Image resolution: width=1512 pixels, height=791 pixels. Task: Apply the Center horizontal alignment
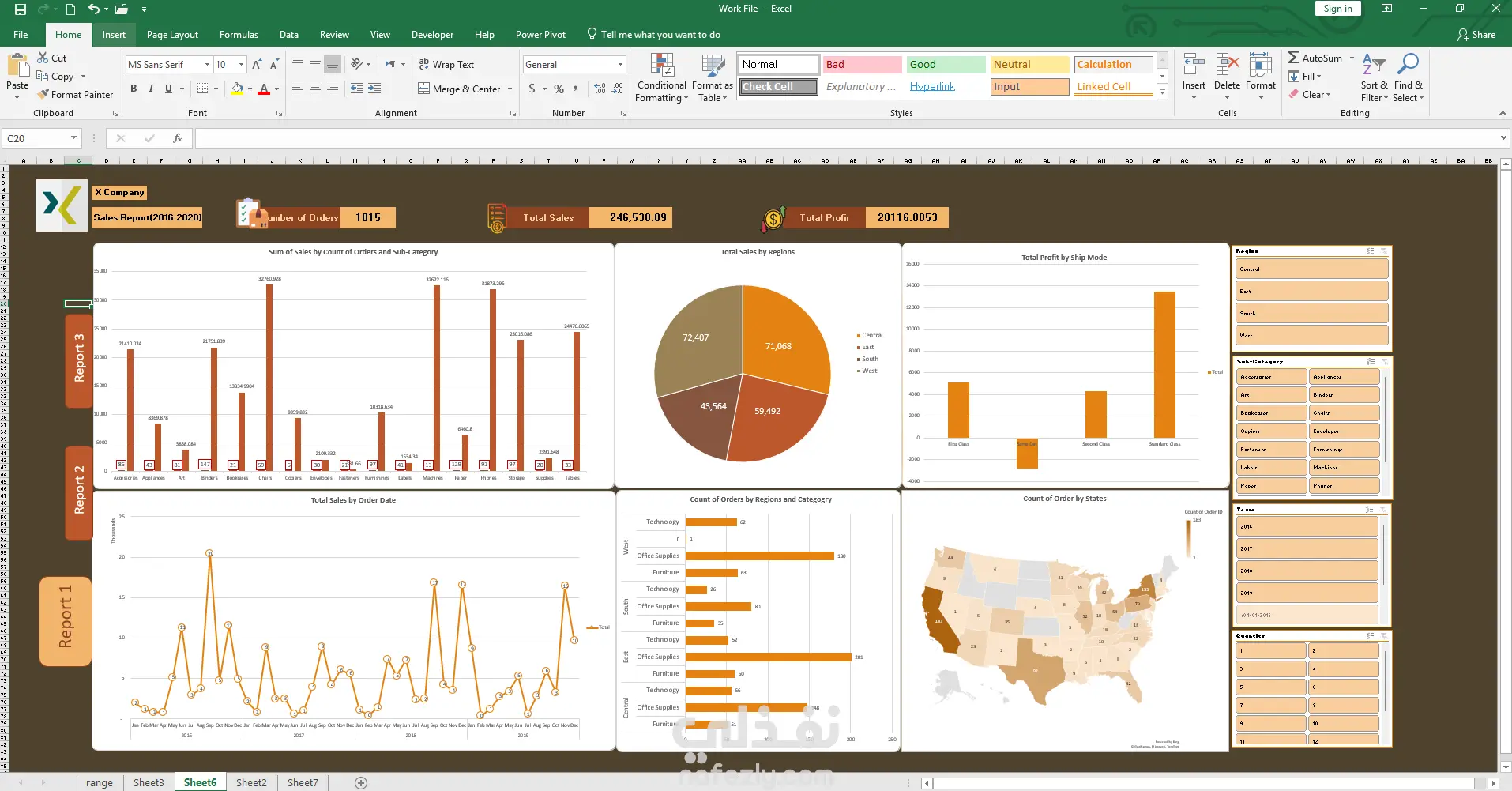coord(315,89)
